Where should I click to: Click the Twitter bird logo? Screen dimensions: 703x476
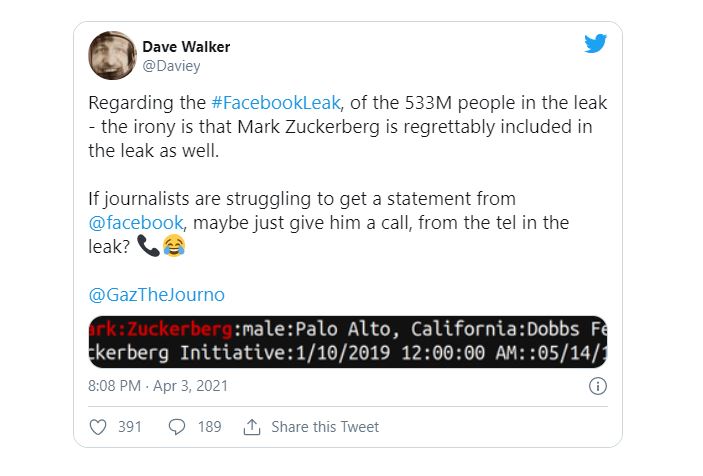595,44
